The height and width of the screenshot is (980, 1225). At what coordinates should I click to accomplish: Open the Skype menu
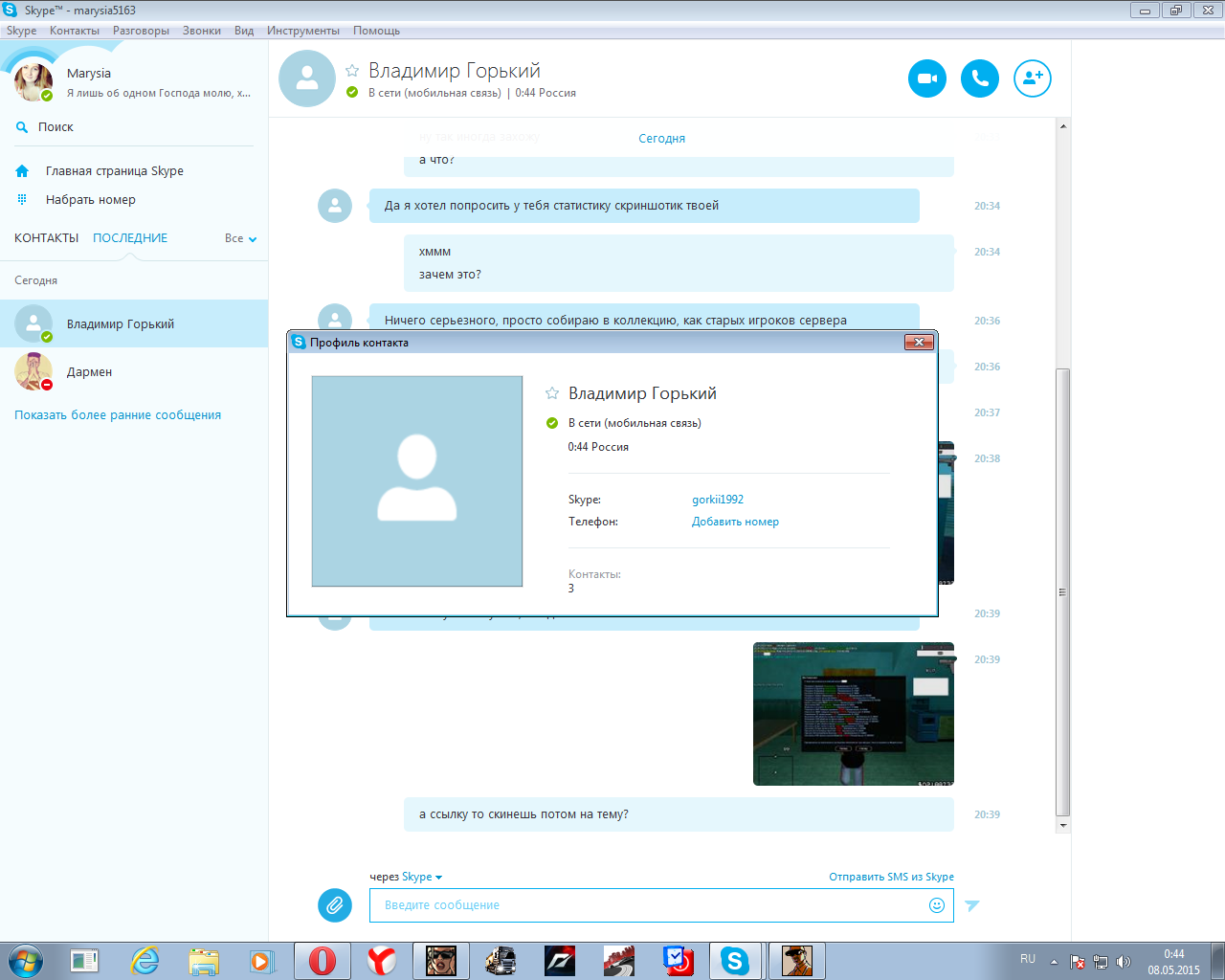[21, 31]
